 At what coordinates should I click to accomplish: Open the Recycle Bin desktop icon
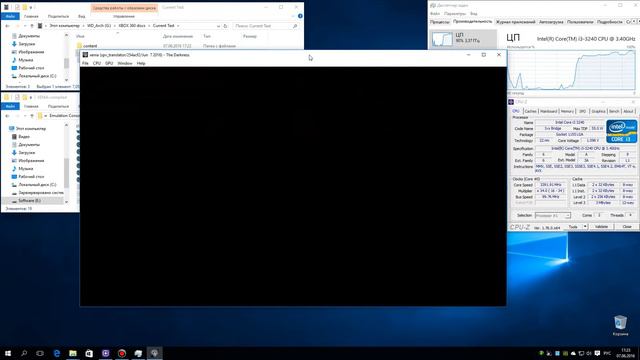[620, 325]
